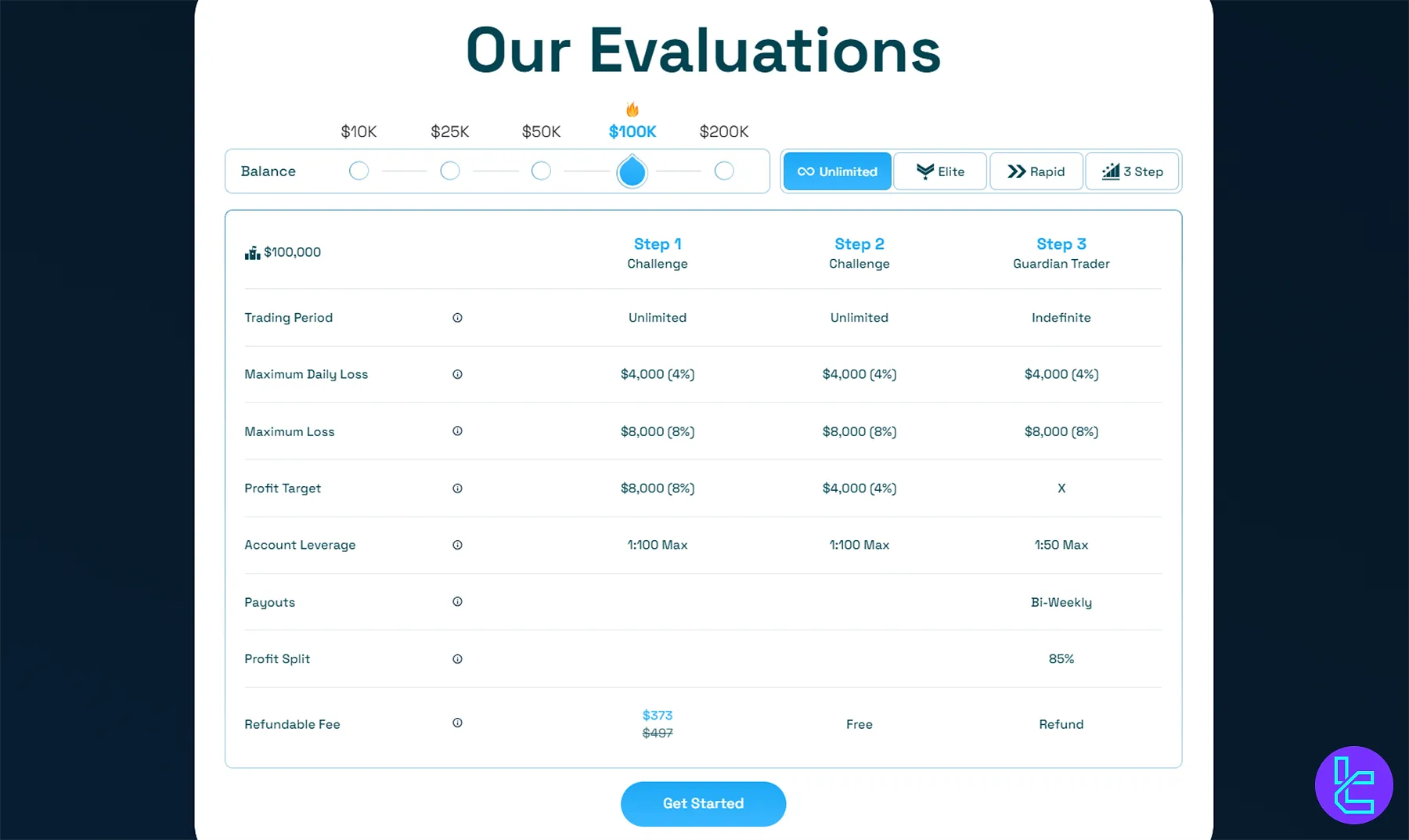Click the Our Evaluations heading
The width and height of the screenshot is (1409, 840).
tap(703, 51)
